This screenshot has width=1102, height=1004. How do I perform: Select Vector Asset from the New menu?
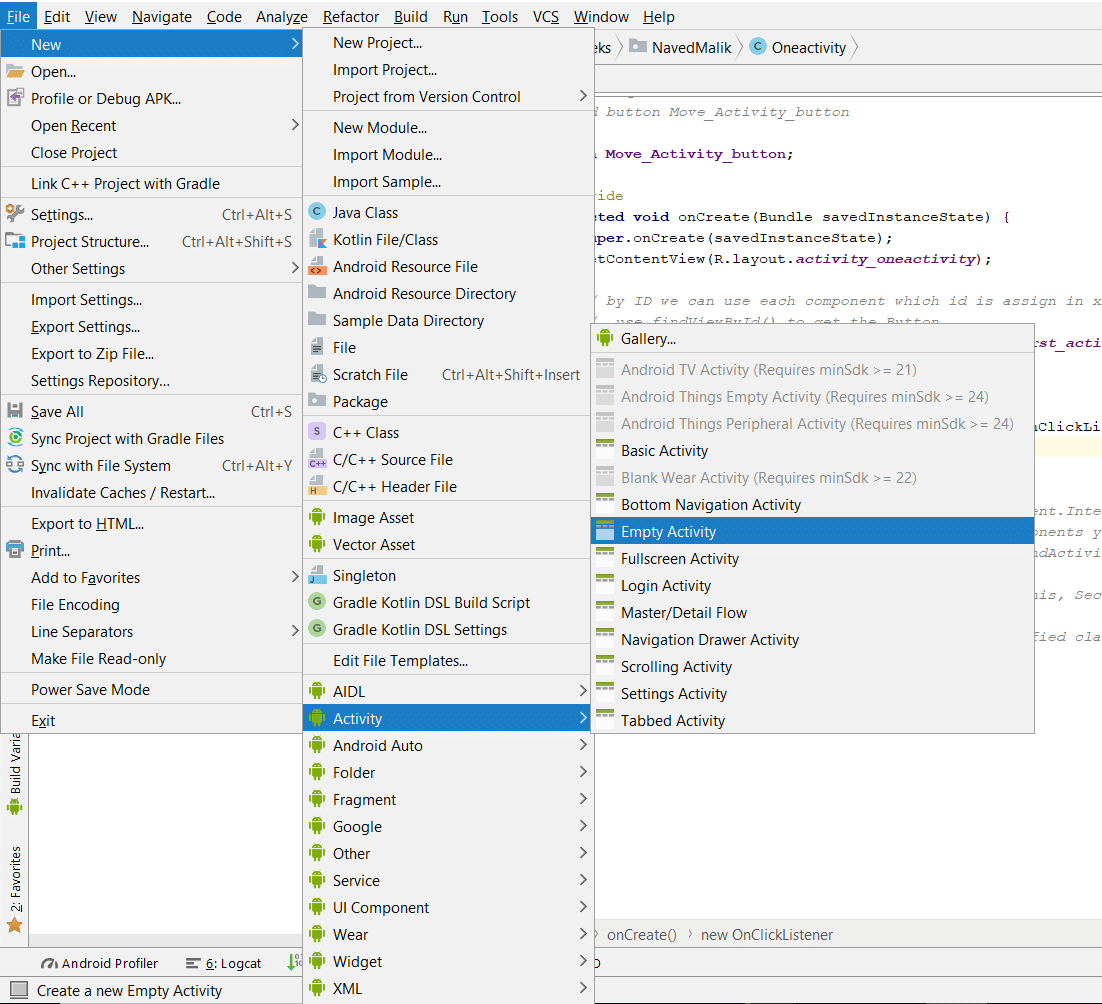(x=369, y=545)
